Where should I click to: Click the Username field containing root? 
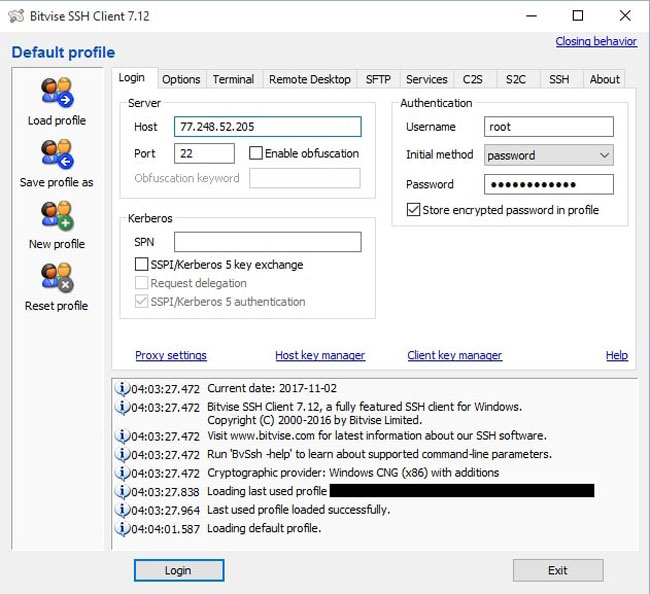[549, 126]
